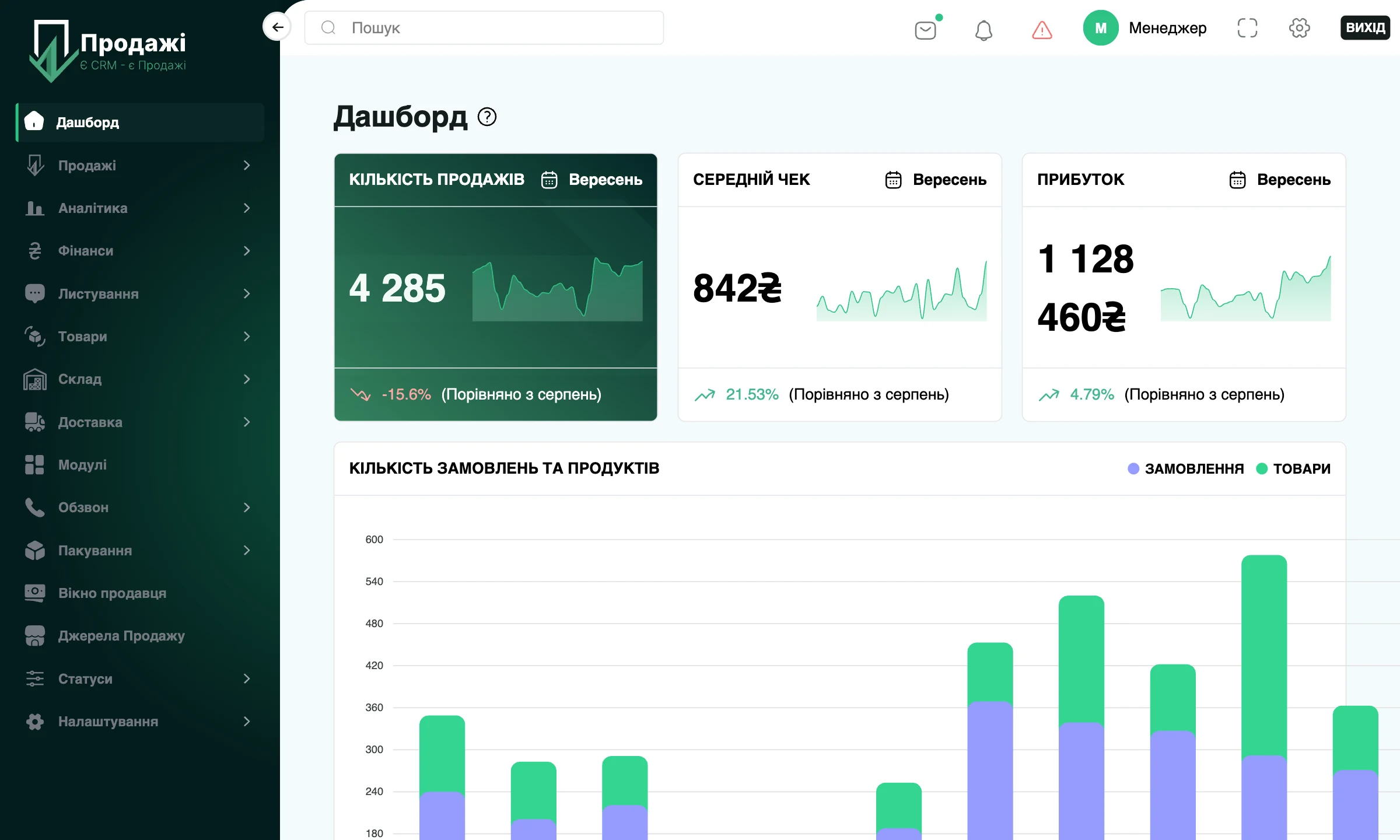The height and width of the screenshot is (840, 1400).
Task: Click the Налаштування gear icon in sidebar
Action: 35,721
